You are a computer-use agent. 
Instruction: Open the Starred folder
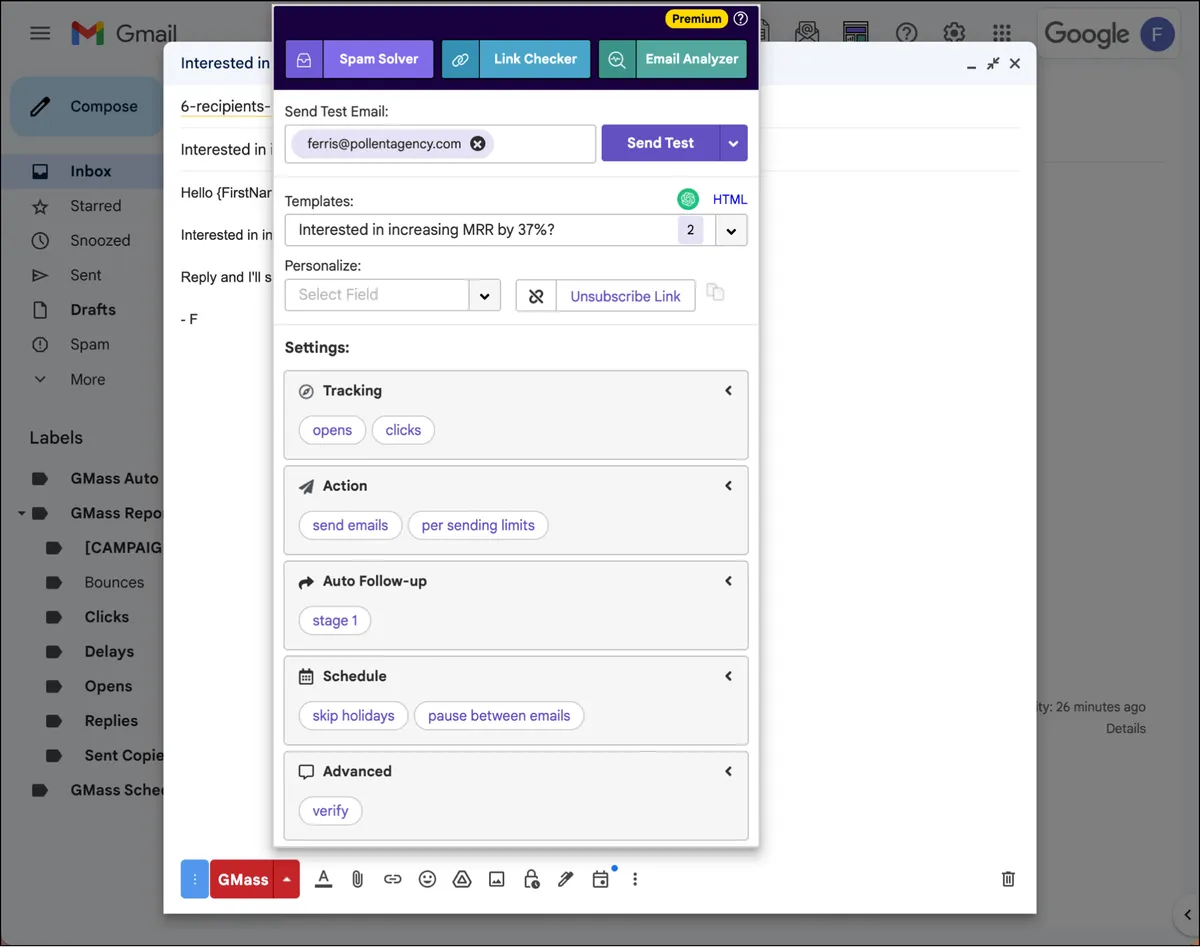coord(95,206)
